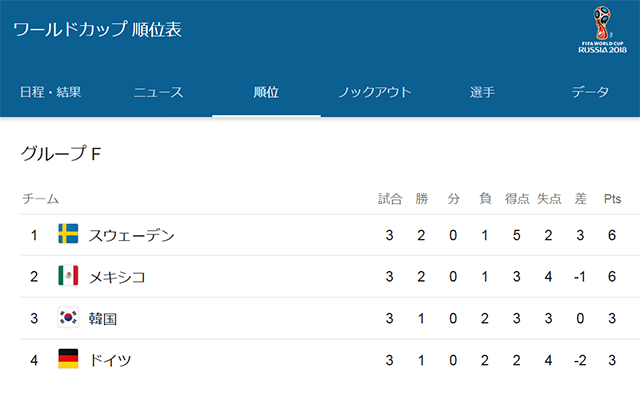The height and width of the screenshot is (393, 640).
Task: Switch to the データ tab
Action: pyautogui.click(x=590, y=92)
